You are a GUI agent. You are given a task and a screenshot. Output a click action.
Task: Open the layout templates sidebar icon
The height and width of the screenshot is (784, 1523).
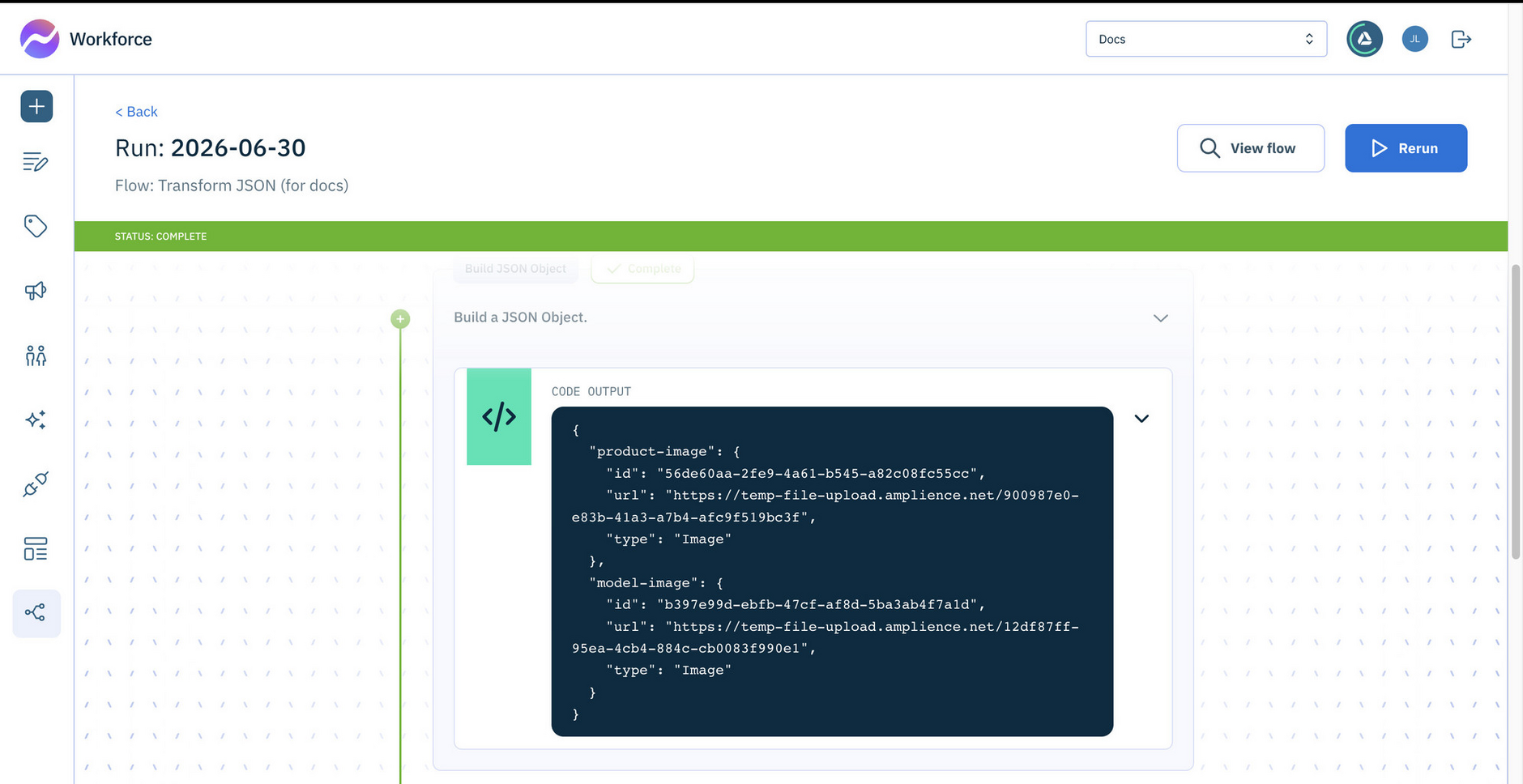36,549
